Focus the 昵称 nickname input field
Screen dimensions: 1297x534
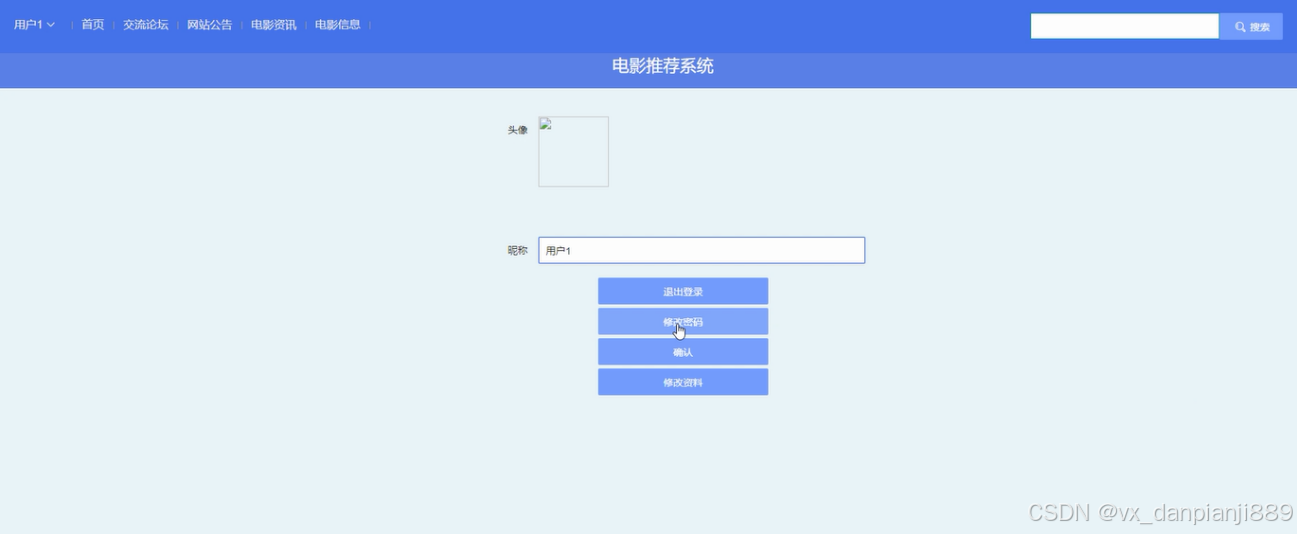[701, 250]
